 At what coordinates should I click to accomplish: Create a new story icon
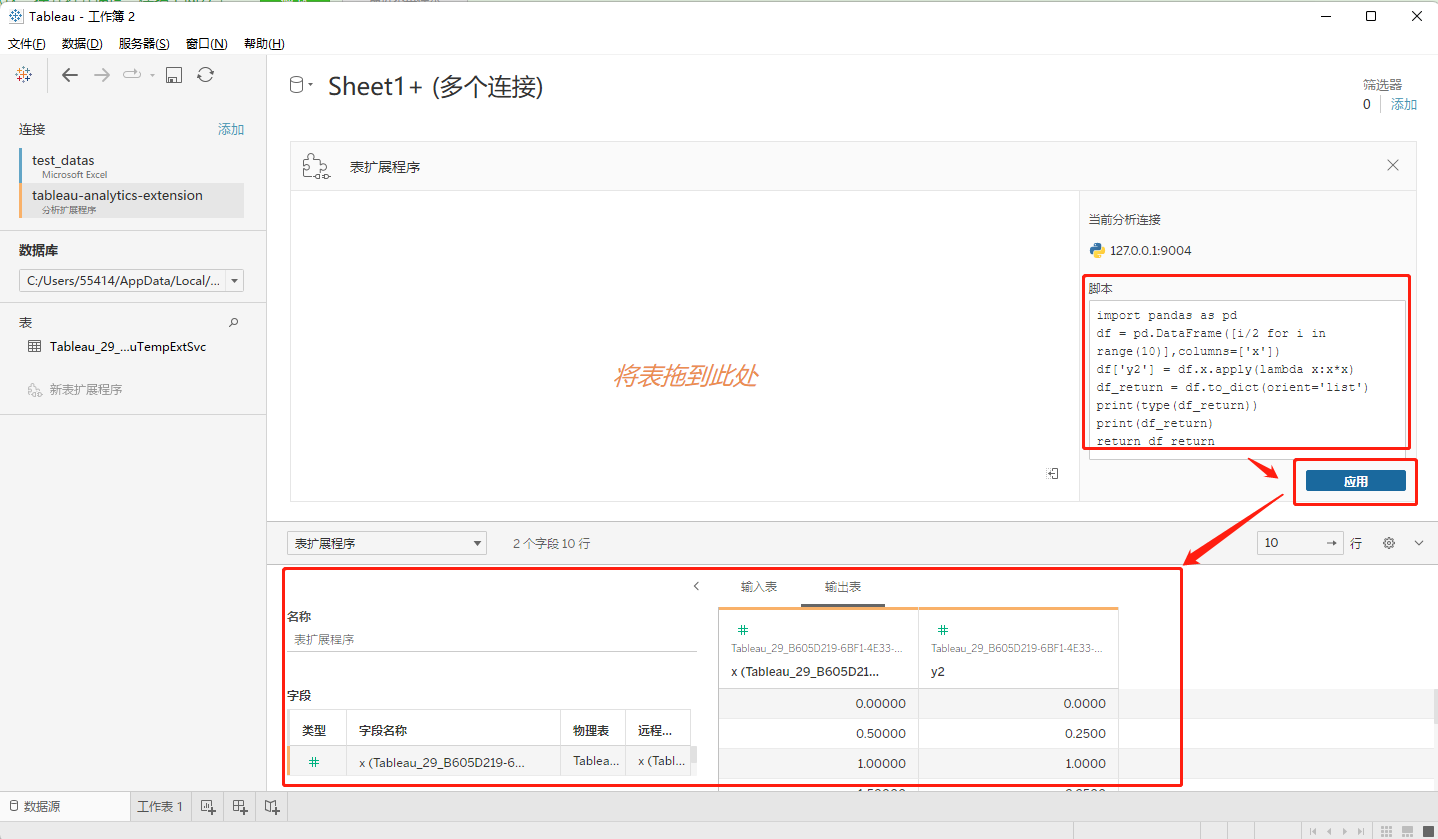272,806
